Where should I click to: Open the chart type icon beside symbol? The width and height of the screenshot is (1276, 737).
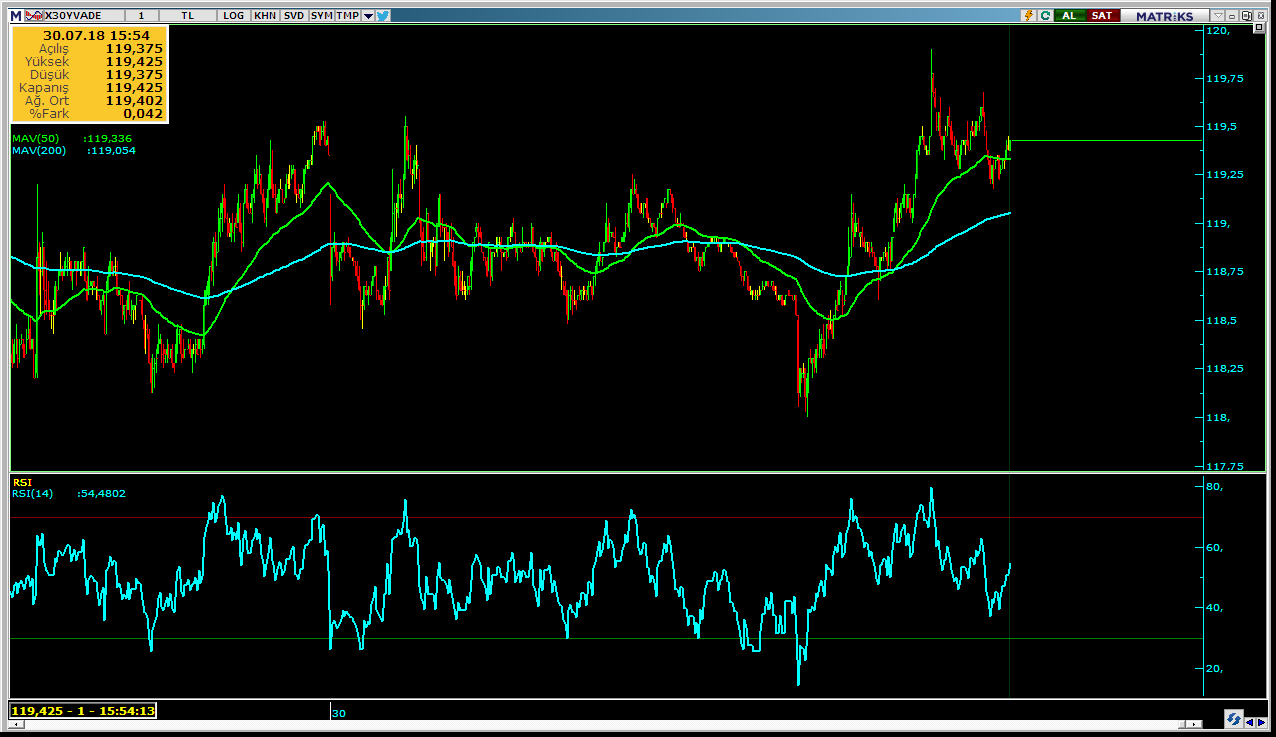[33, 16]
